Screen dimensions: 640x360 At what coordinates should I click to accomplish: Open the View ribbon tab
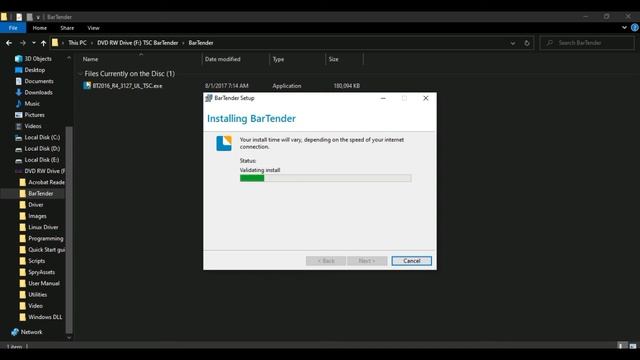coord(93,28)
